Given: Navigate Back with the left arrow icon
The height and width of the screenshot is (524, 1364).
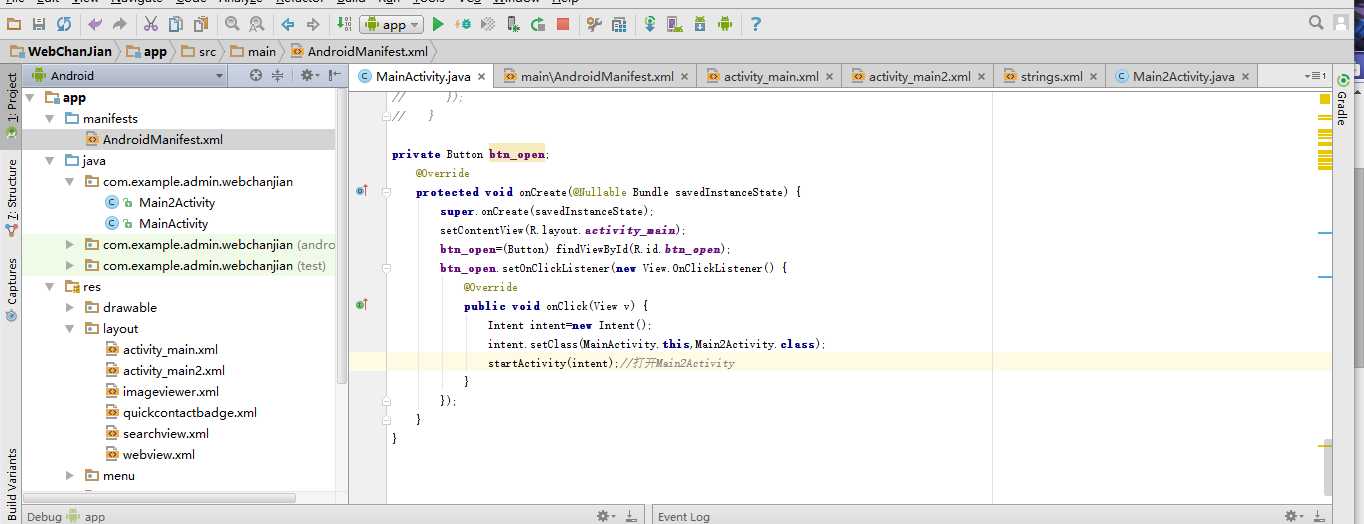Looking at the screenshot, I should (288, 24).
